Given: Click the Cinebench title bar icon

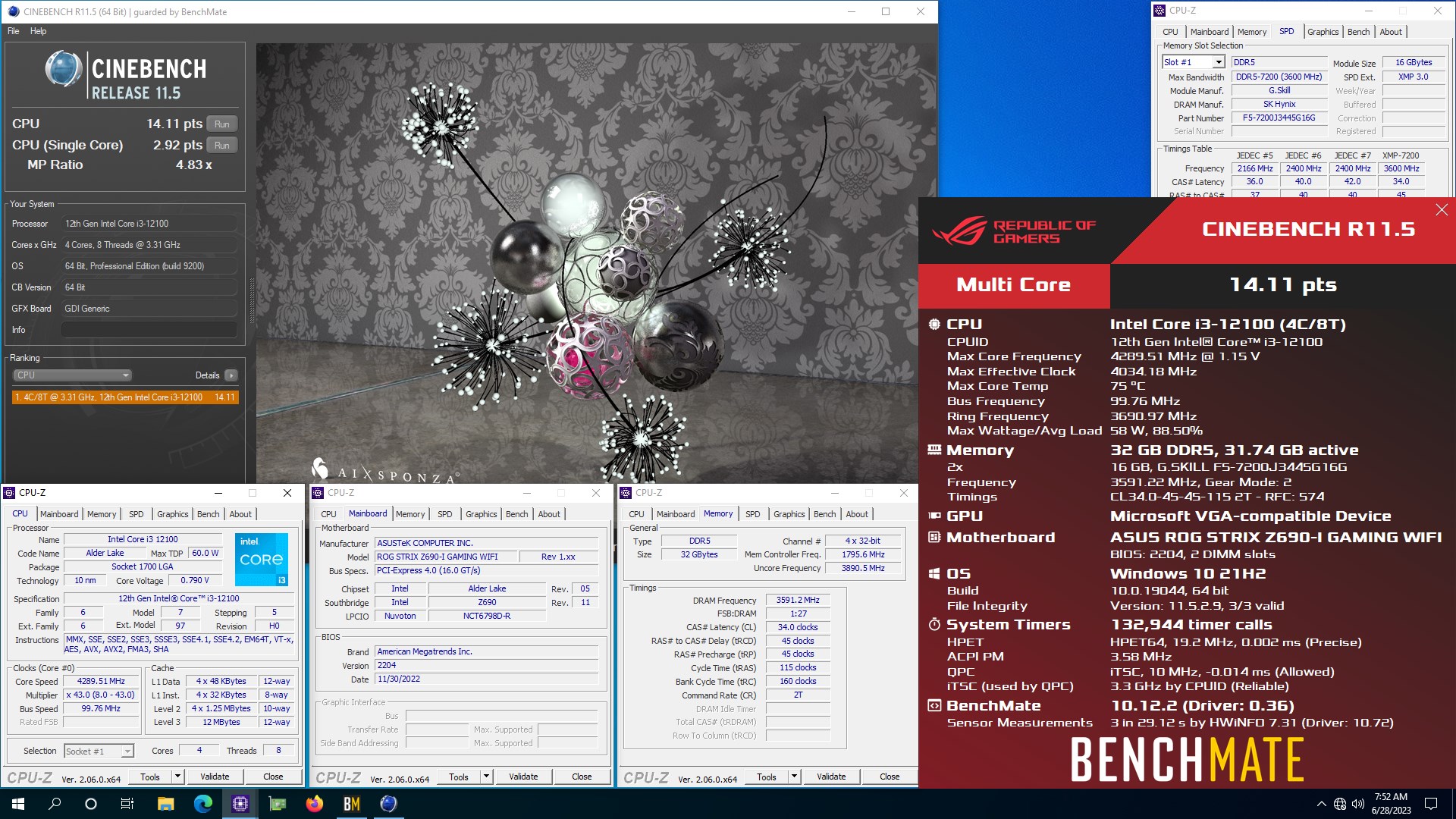Looking at the screenshot, I should coord(14,11).
